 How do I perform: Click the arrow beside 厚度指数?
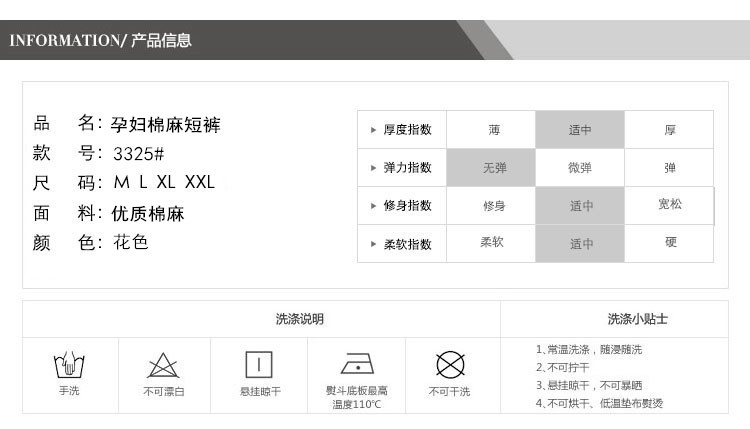click(374, 130)
